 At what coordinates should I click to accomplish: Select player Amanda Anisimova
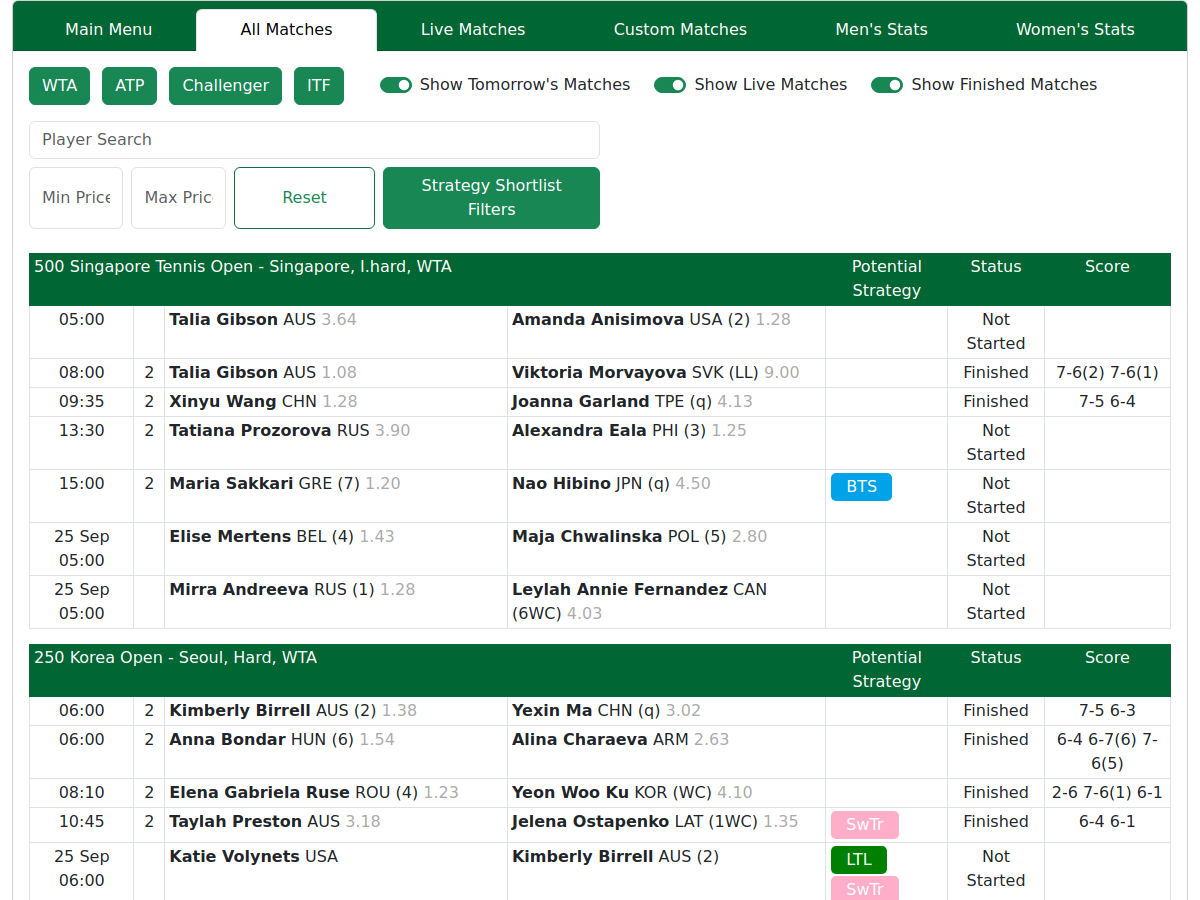point(598,320)
